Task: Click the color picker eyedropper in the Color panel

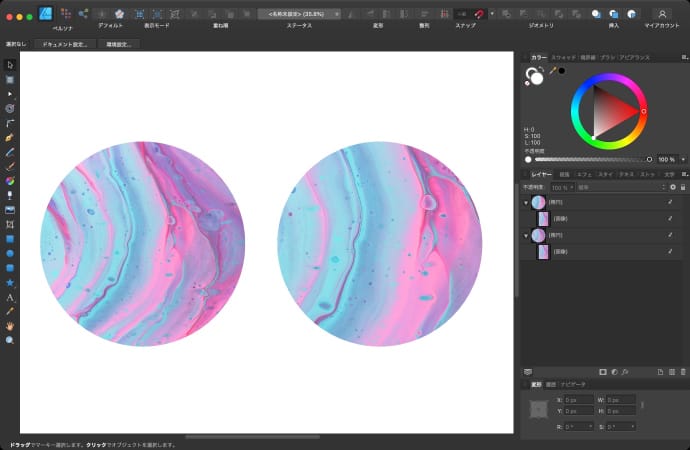Action: (552, 71)
